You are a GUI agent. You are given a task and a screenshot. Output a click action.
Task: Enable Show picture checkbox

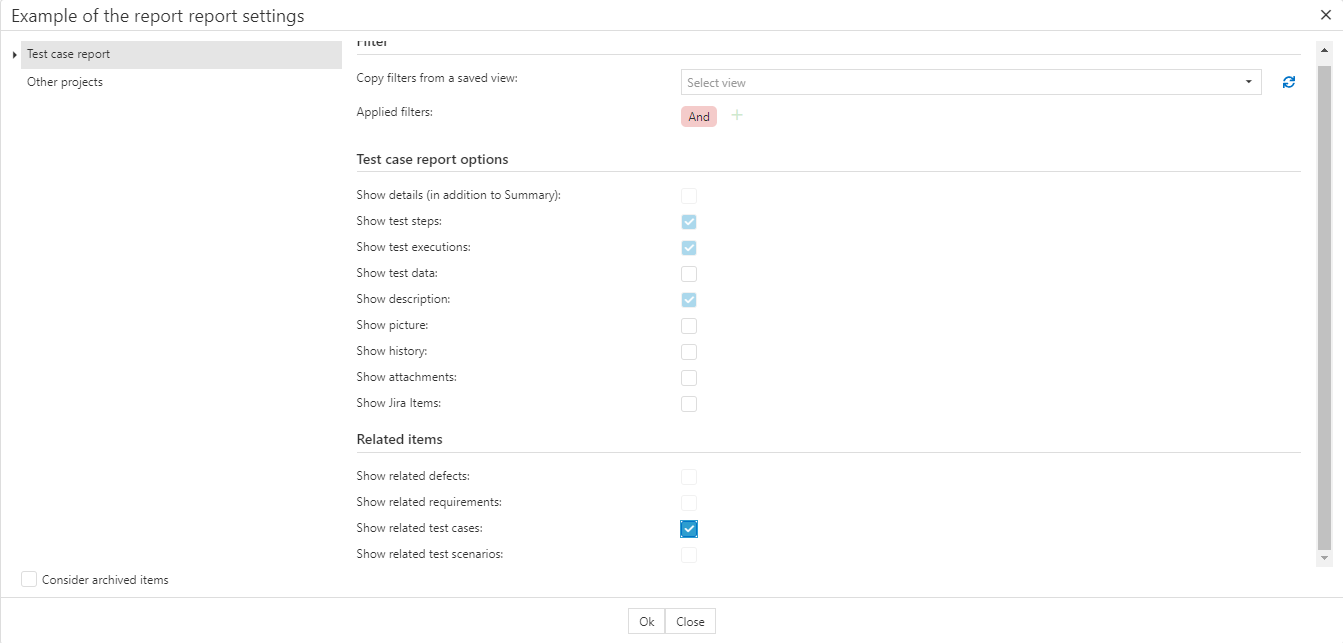click(689, 326)
